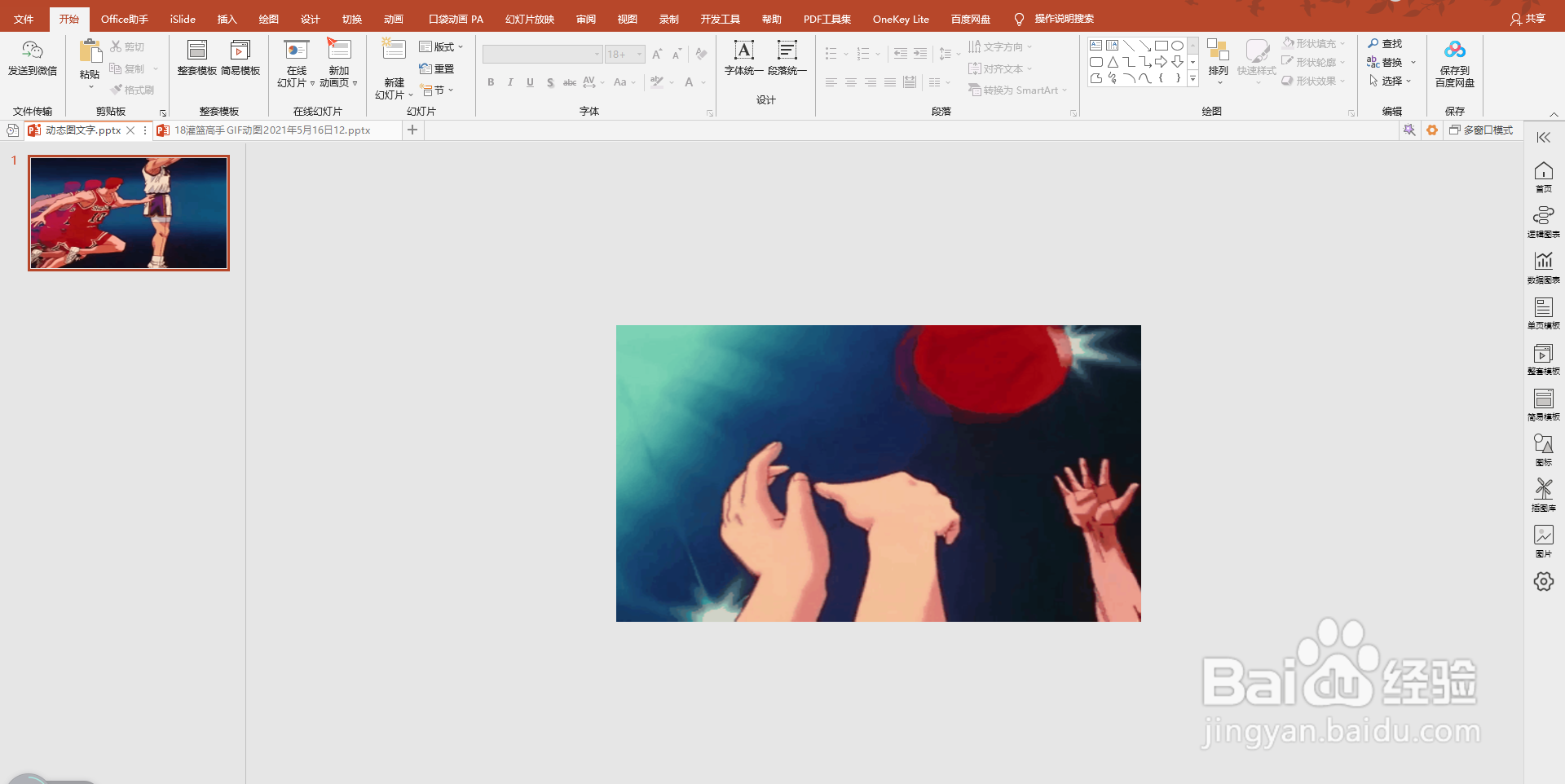Collapse the right sidebar with the double-chevron icon
The image size is (1565, 784).
[1544, 138]
